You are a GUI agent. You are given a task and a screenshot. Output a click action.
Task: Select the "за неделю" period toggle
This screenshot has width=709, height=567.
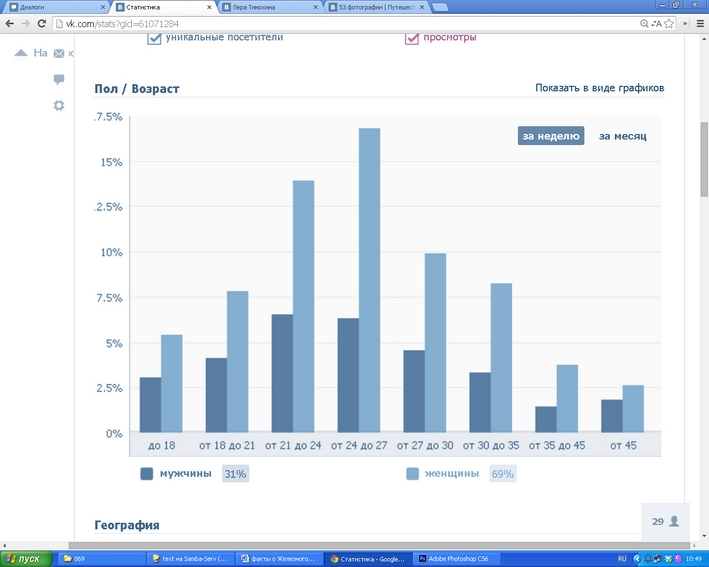click(x=550, y=136)
